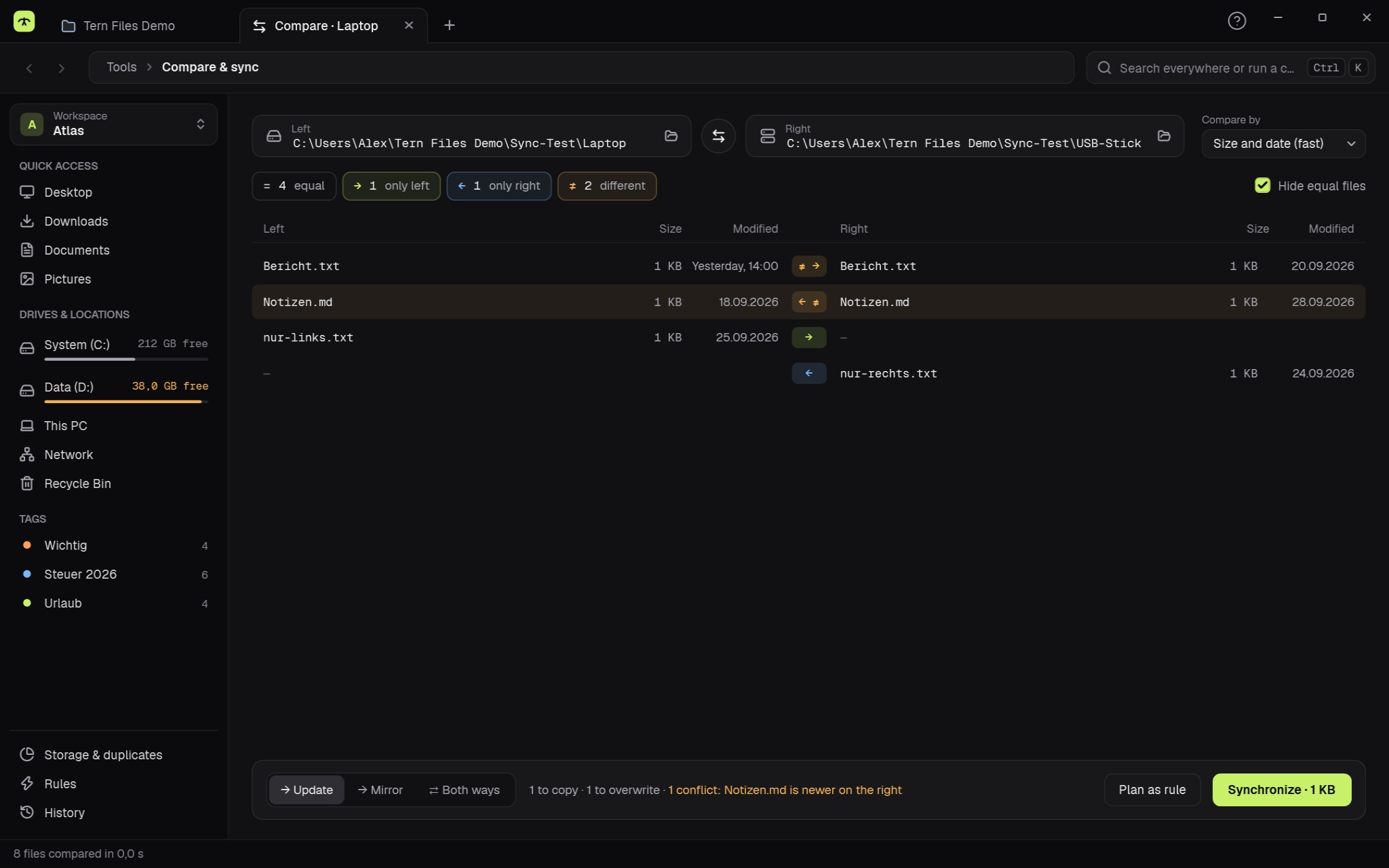Go back with the left arrow
1389x868 pixels.
[x=29, y=68]
